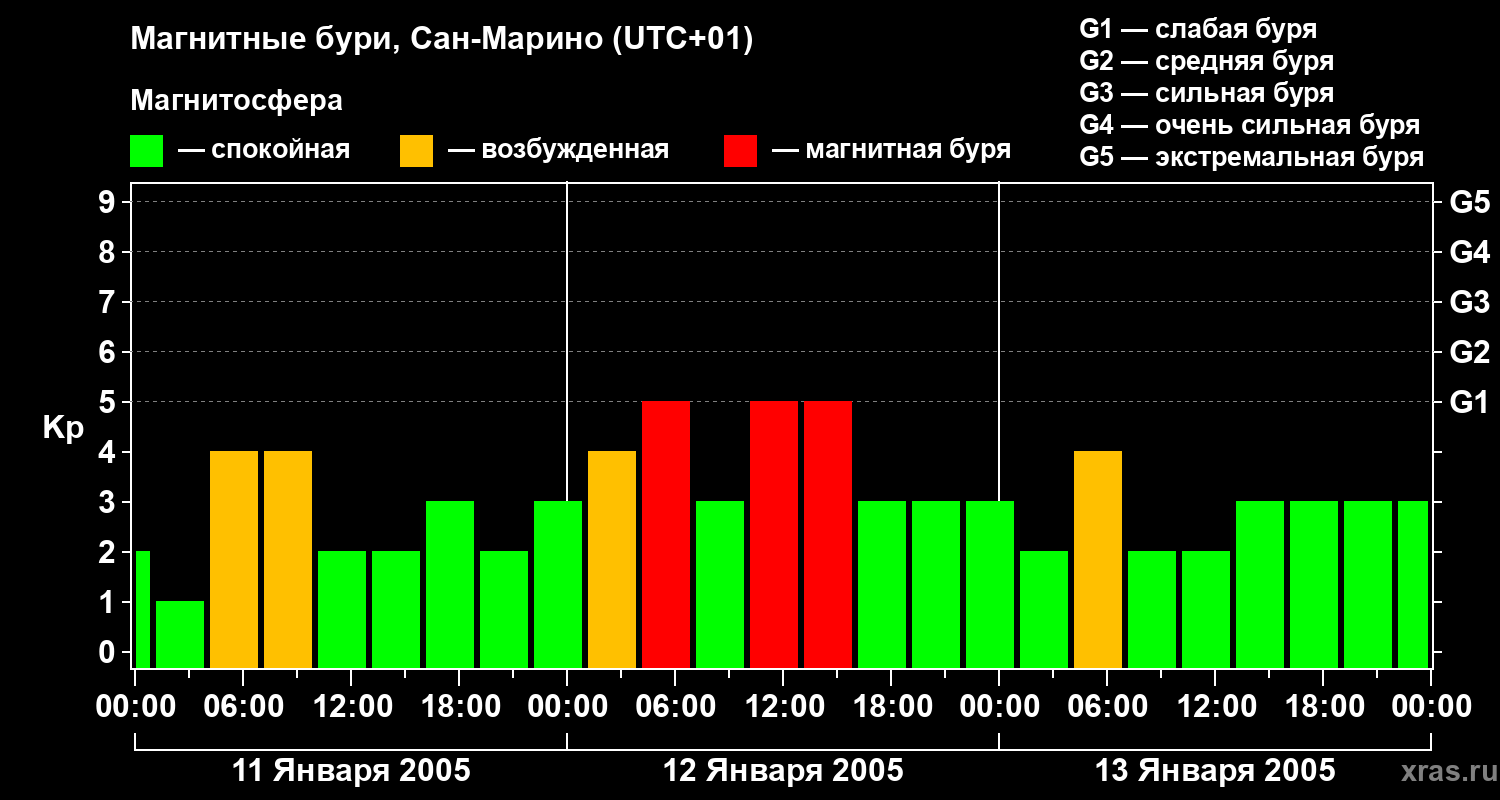Viewport: 1500px width, 800px height.
Task: Click the chart title 'Магнитные бури, Сан-Марино (UTC+01)'
Action: coord(441,40)
